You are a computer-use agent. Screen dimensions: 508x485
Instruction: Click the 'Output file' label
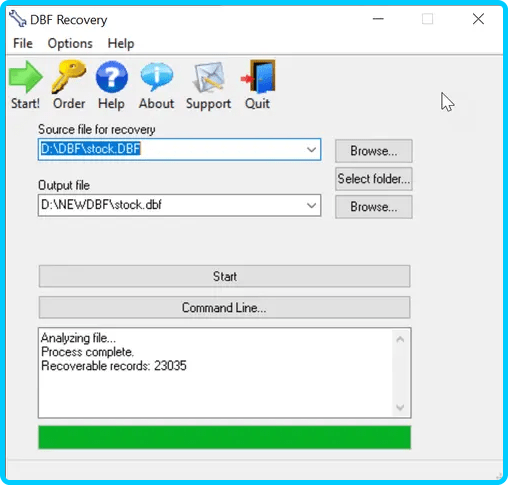point(64,185)
